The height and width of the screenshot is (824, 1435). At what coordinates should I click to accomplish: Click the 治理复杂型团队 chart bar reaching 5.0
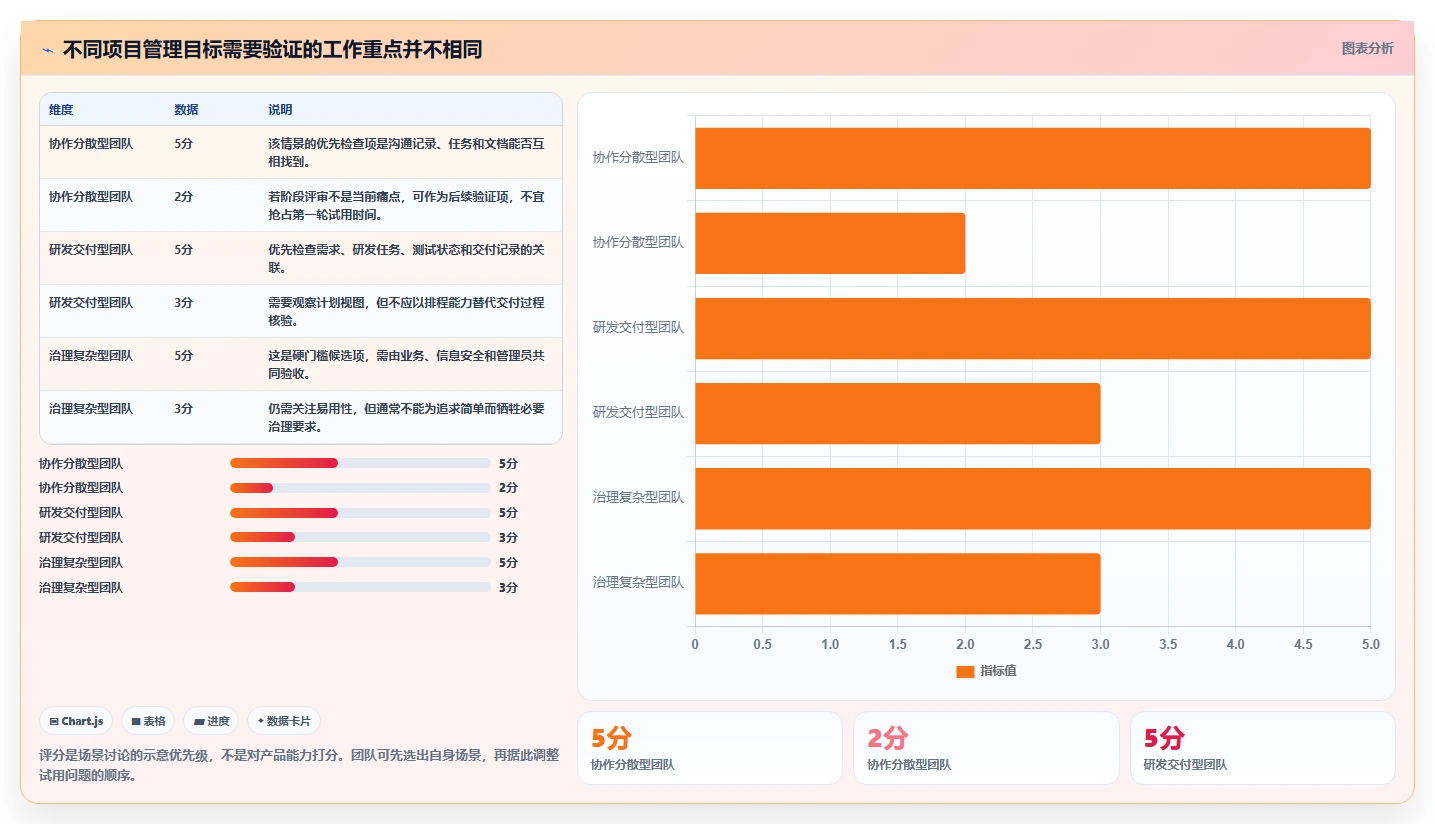point(1033,498)
